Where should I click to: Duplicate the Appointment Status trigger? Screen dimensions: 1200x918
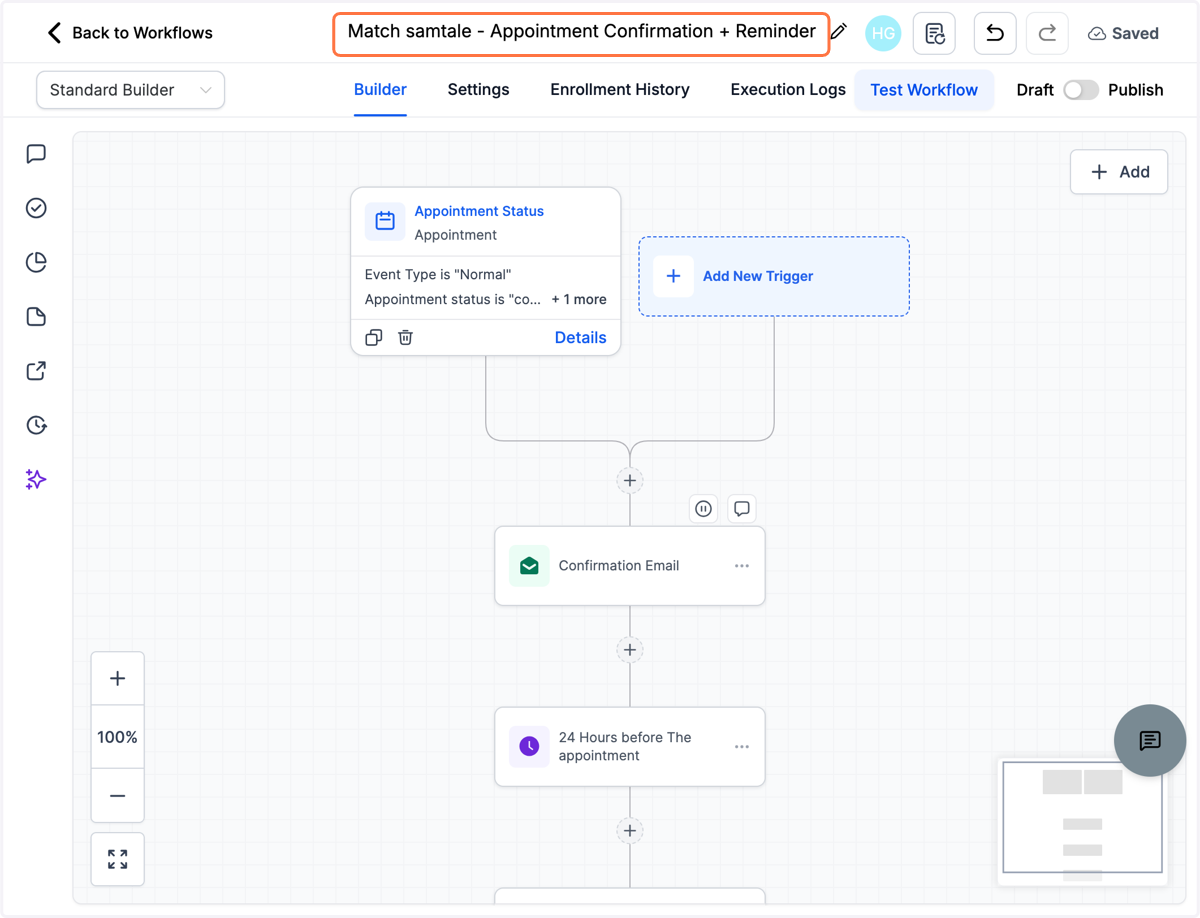click(x=374, y=338)
